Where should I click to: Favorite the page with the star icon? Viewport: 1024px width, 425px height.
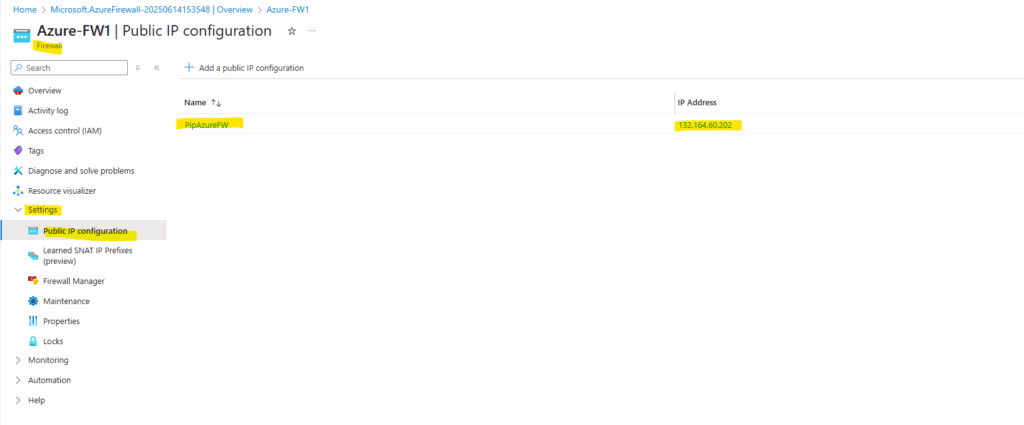(x=292, y=31)
